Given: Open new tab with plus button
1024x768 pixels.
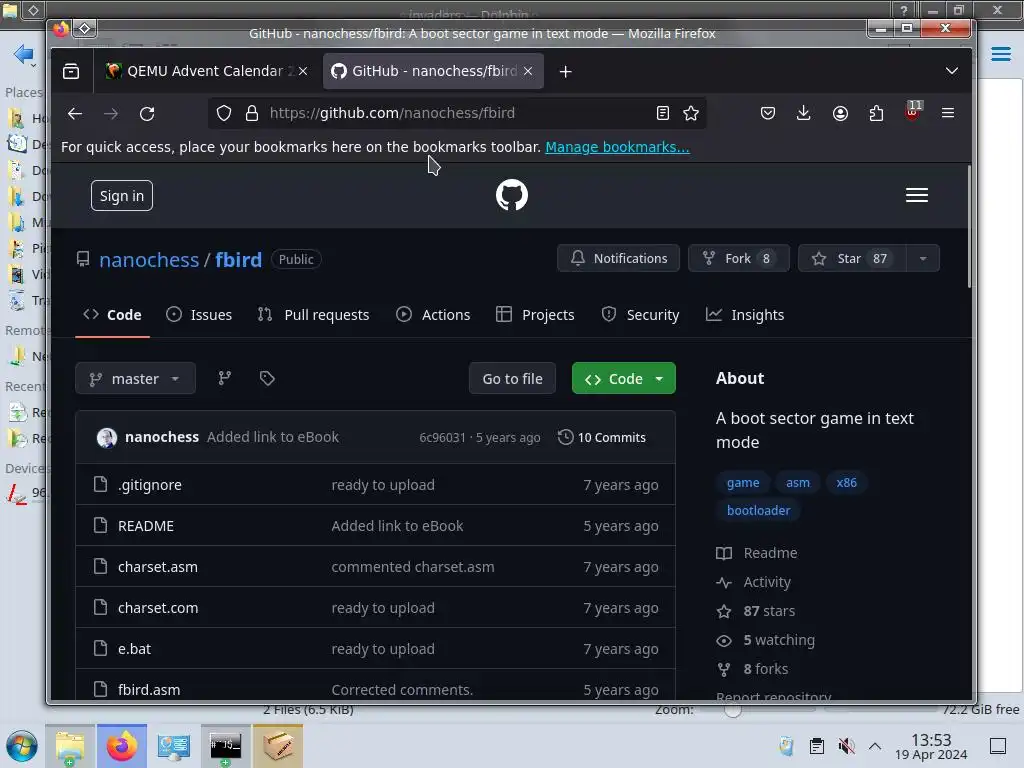Looking at the screenshot, I should point(566,72).
